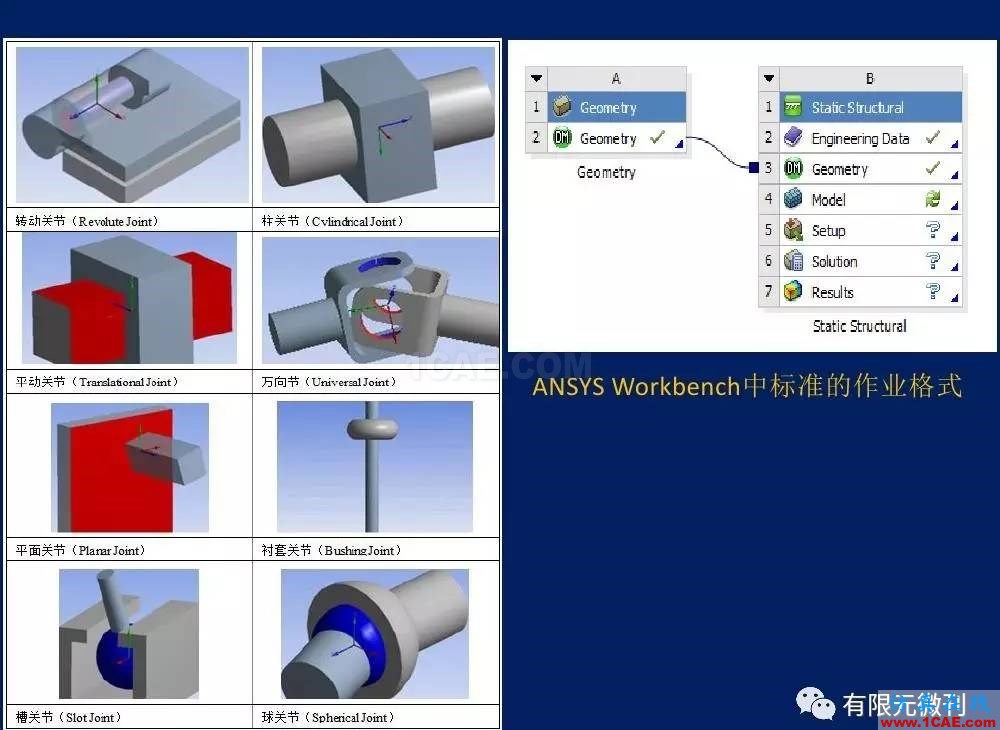Viewport: 1000px width, 730px height.
Task: Click the blue link connector at B3
Action: [753, 168]
